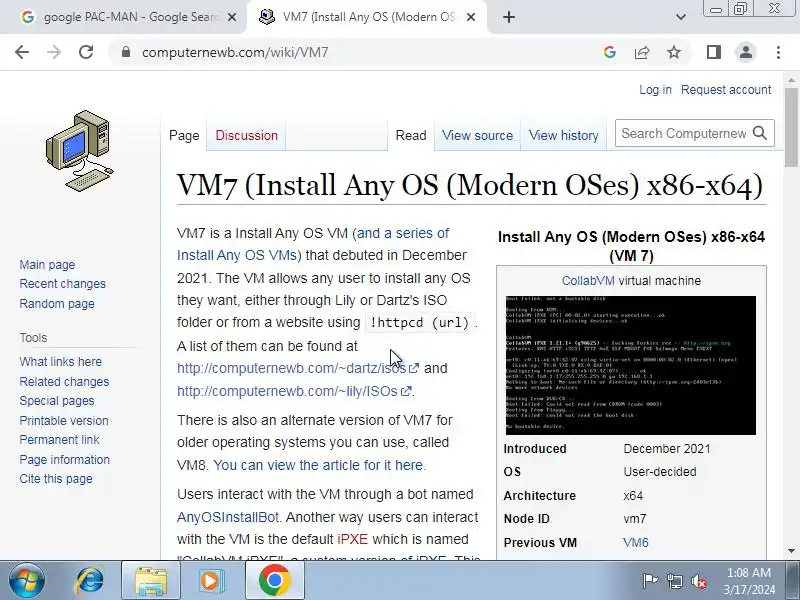Screen dimensions: 800x600
Task: Open the Request account link
Action: [726, 90]
